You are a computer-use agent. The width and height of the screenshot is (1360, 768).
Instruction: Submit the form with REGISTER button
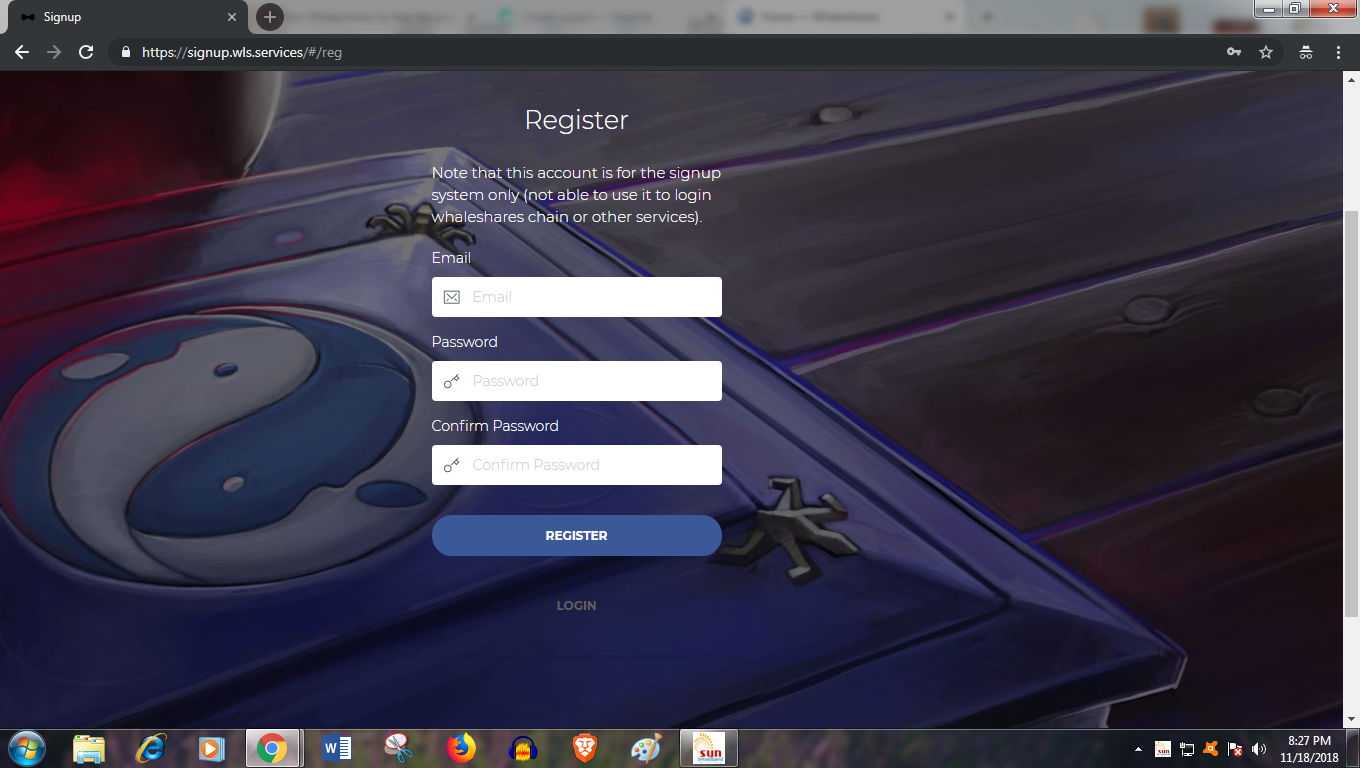click(577, 536)
